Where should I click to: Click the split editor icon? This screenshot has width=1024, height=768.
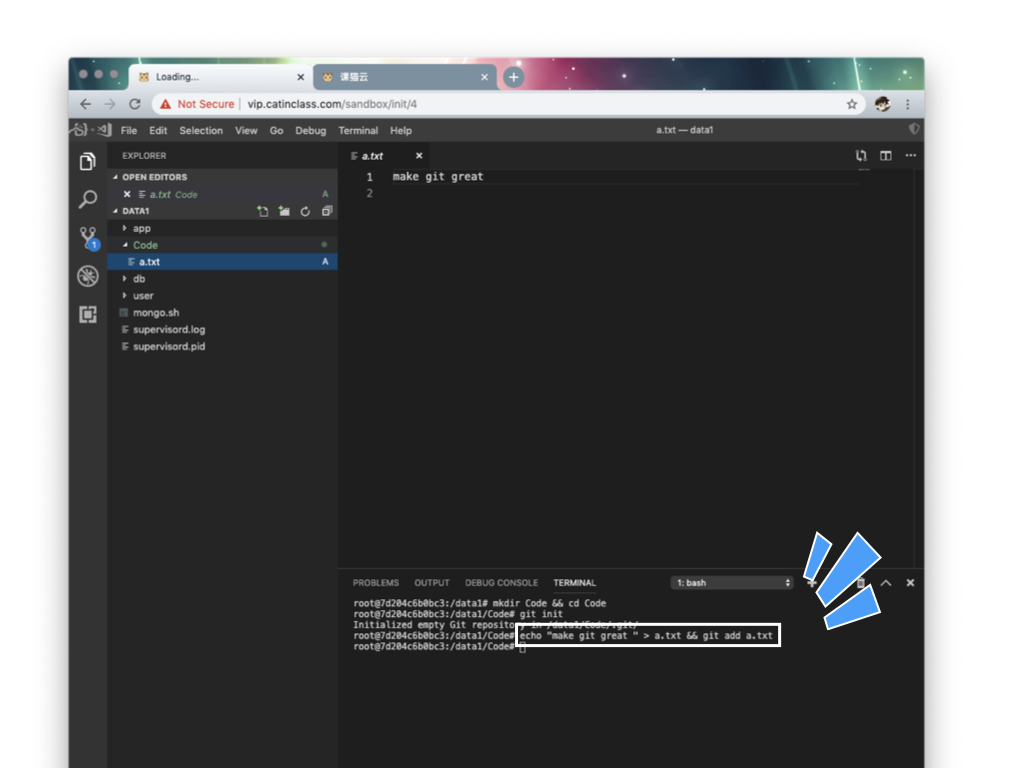(x=885, y=156)
